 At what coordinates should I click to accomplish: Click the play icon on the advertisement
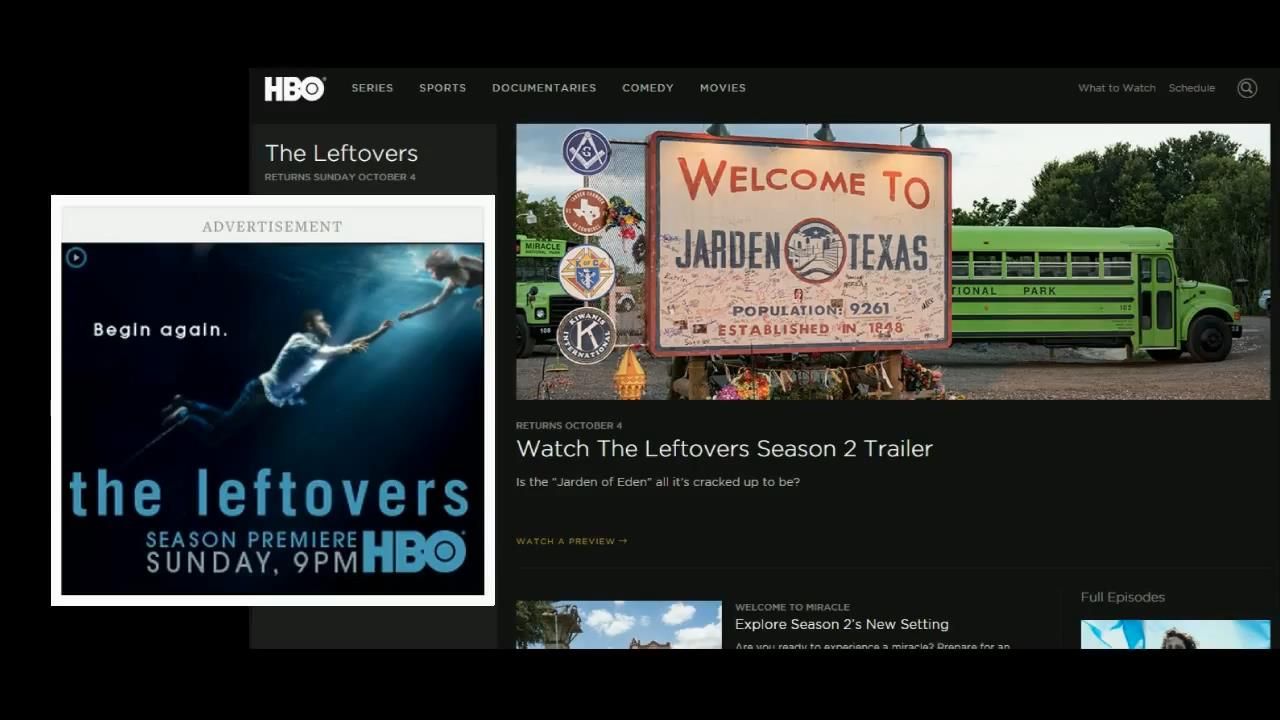[x=76, y=258]
